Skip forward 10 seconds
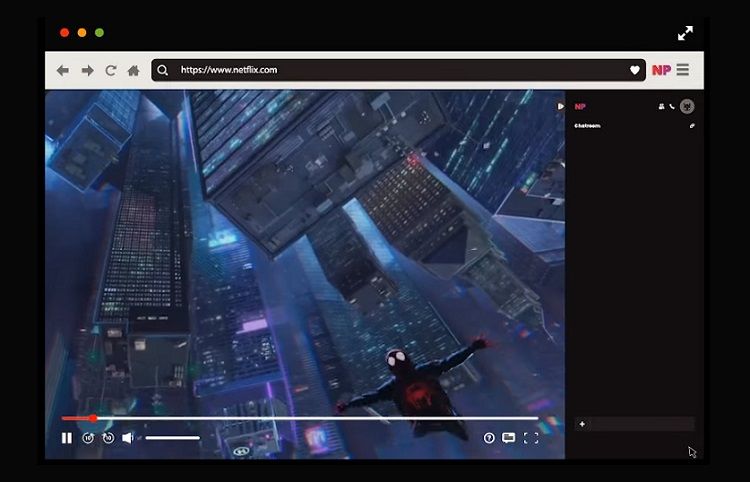 click(x=109, y=438)
